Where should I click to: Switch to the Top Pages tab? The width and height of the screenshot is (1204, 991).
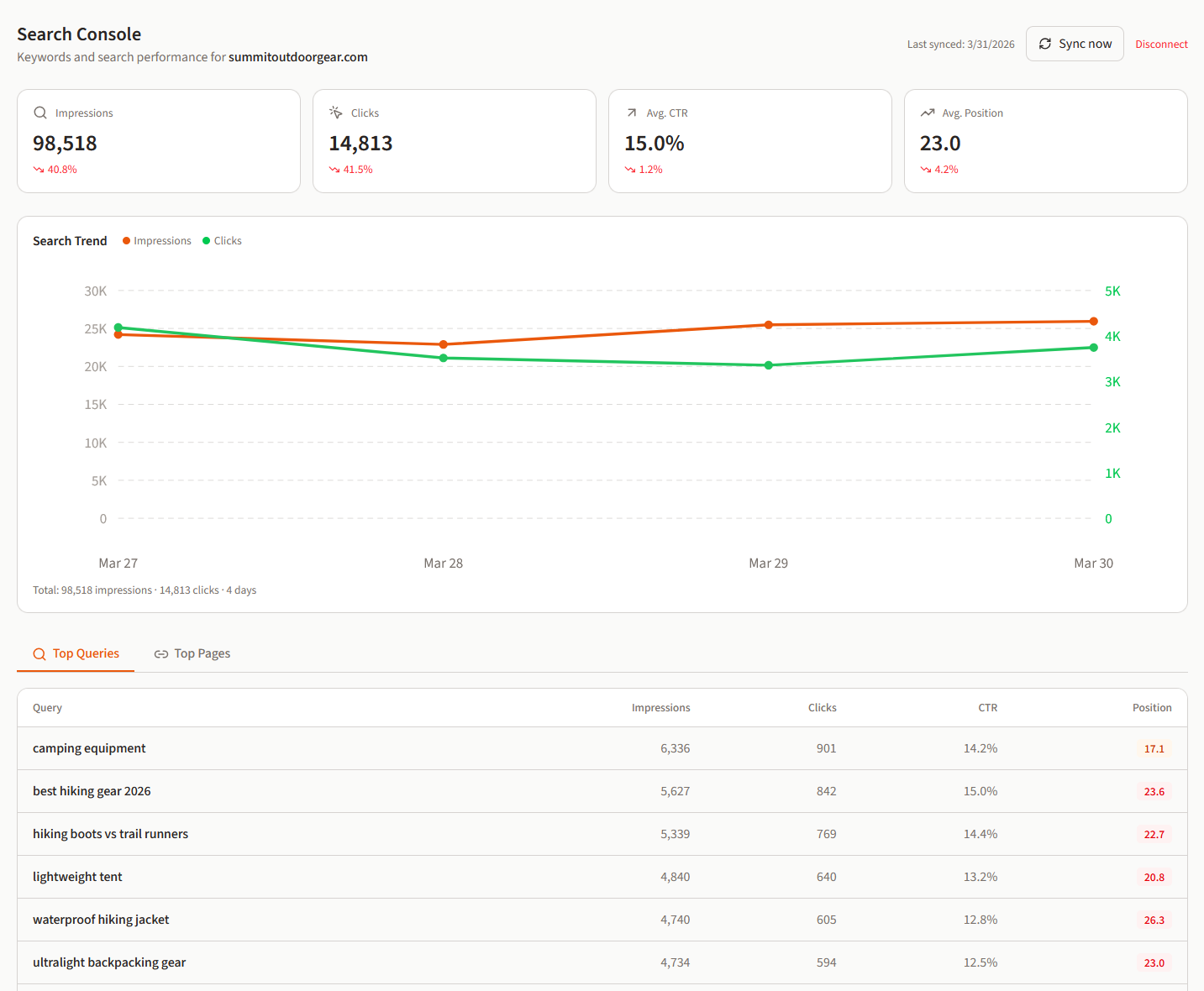point(192,653)
